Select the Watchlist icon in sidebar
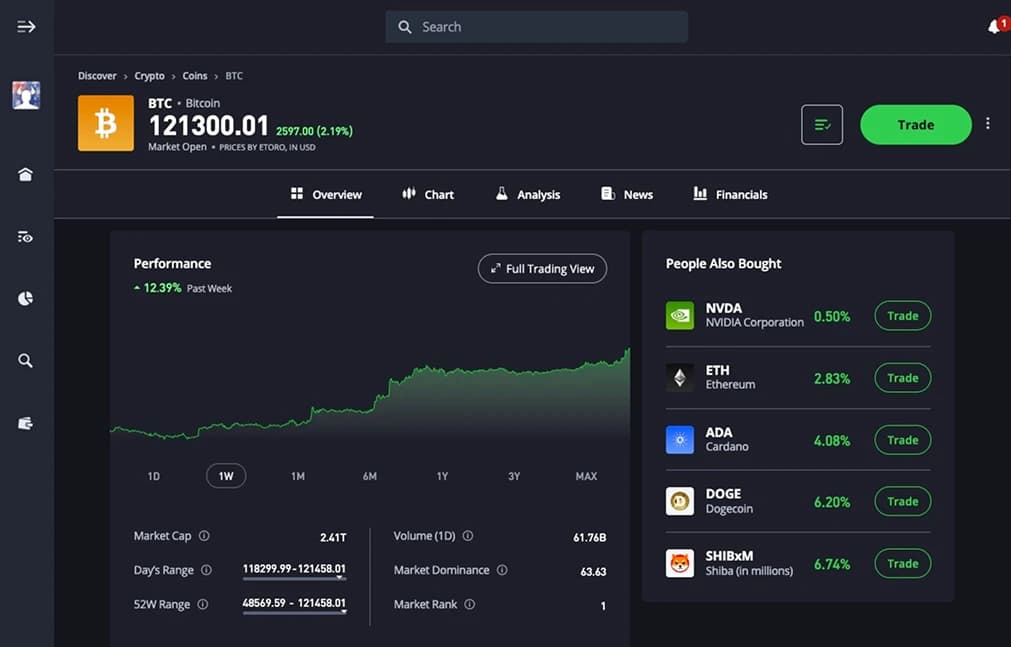 coord(25,236)
